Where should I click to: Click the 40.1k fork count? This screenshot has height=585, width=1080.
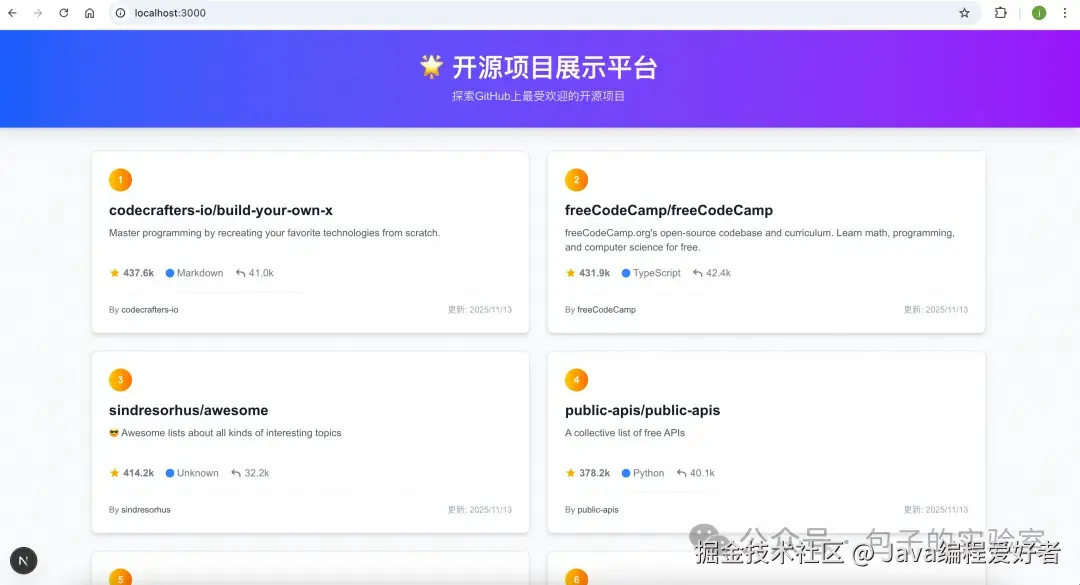coord(702,473)
